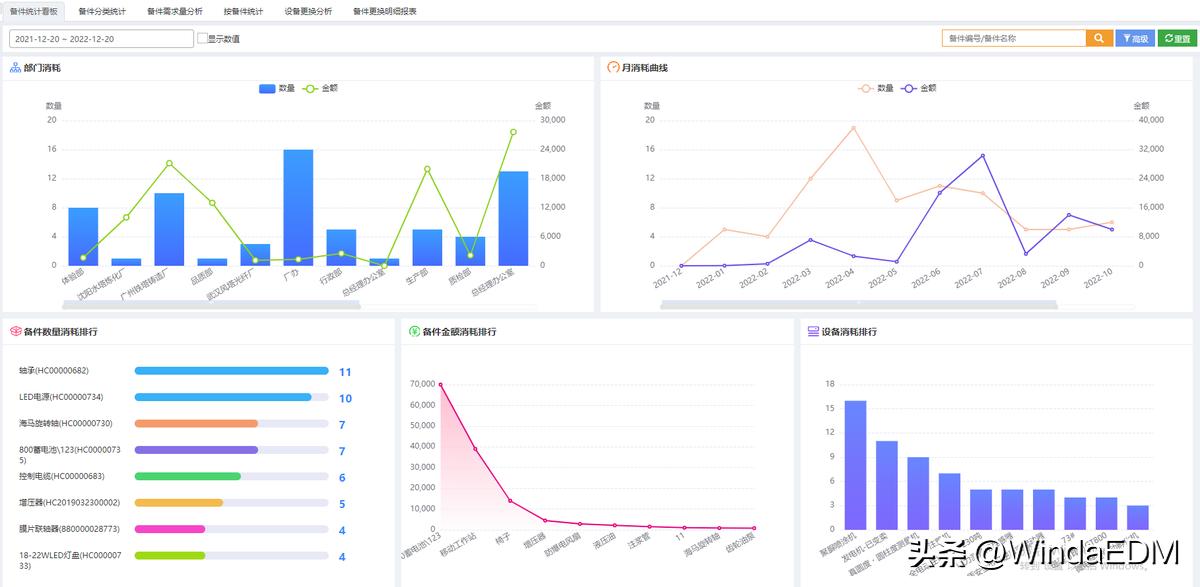Click the orange search magnifier icon
This screenshot has height=587, width=1200.
click(x=1099, y=39)
